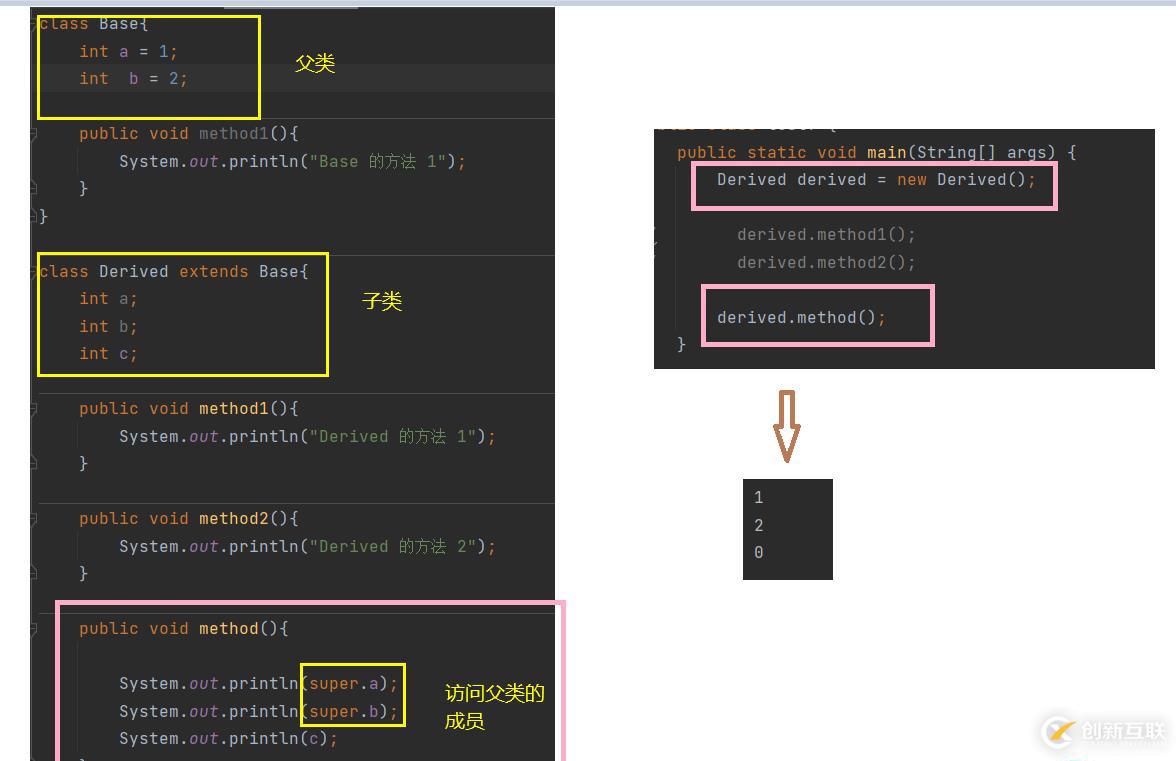
Task: Click the 'System.out.println(c);' line
Action: pos(228,739)
